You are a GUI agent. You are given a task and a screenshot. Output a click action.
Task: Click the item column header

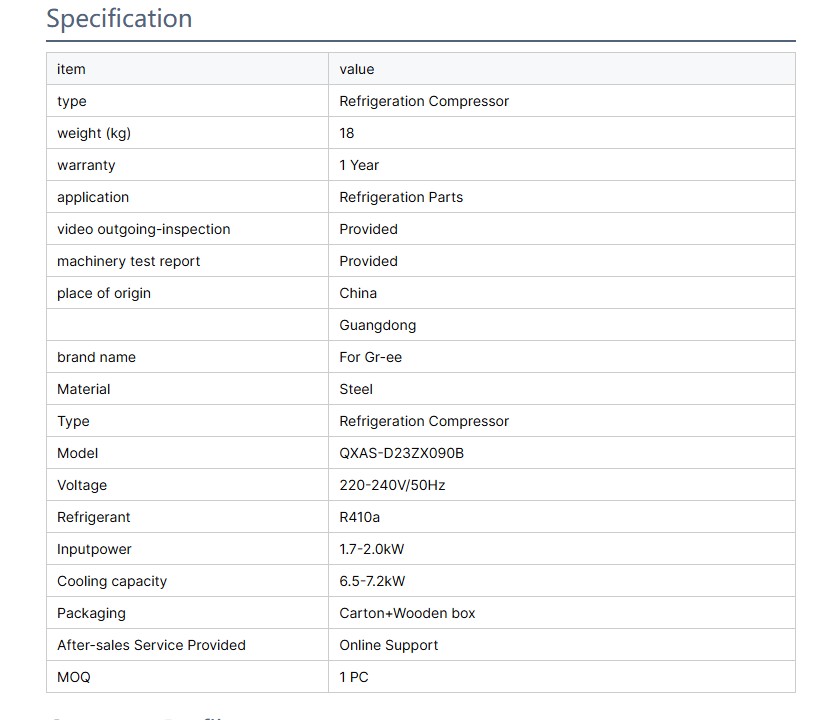(x=71, y=69)
